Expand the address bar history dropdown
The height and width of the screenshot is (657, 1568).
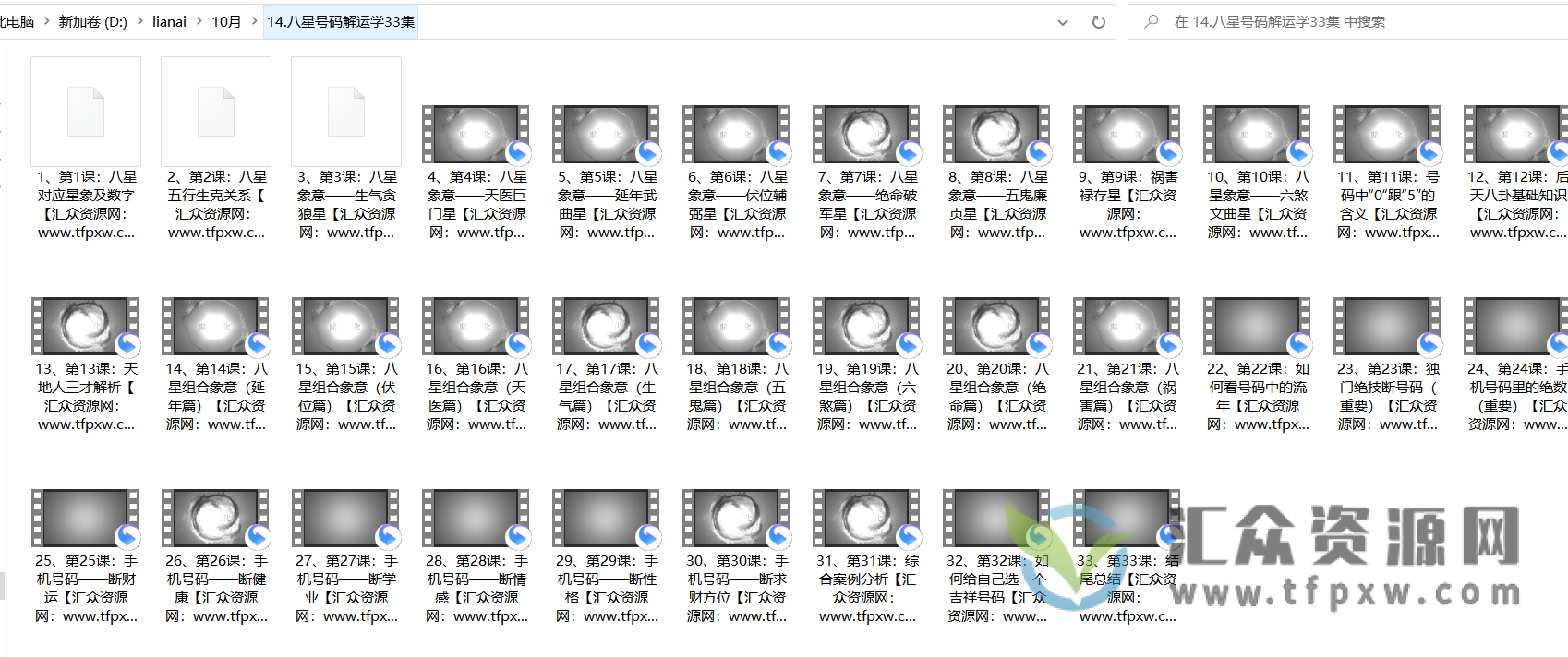coord(1062,22)
